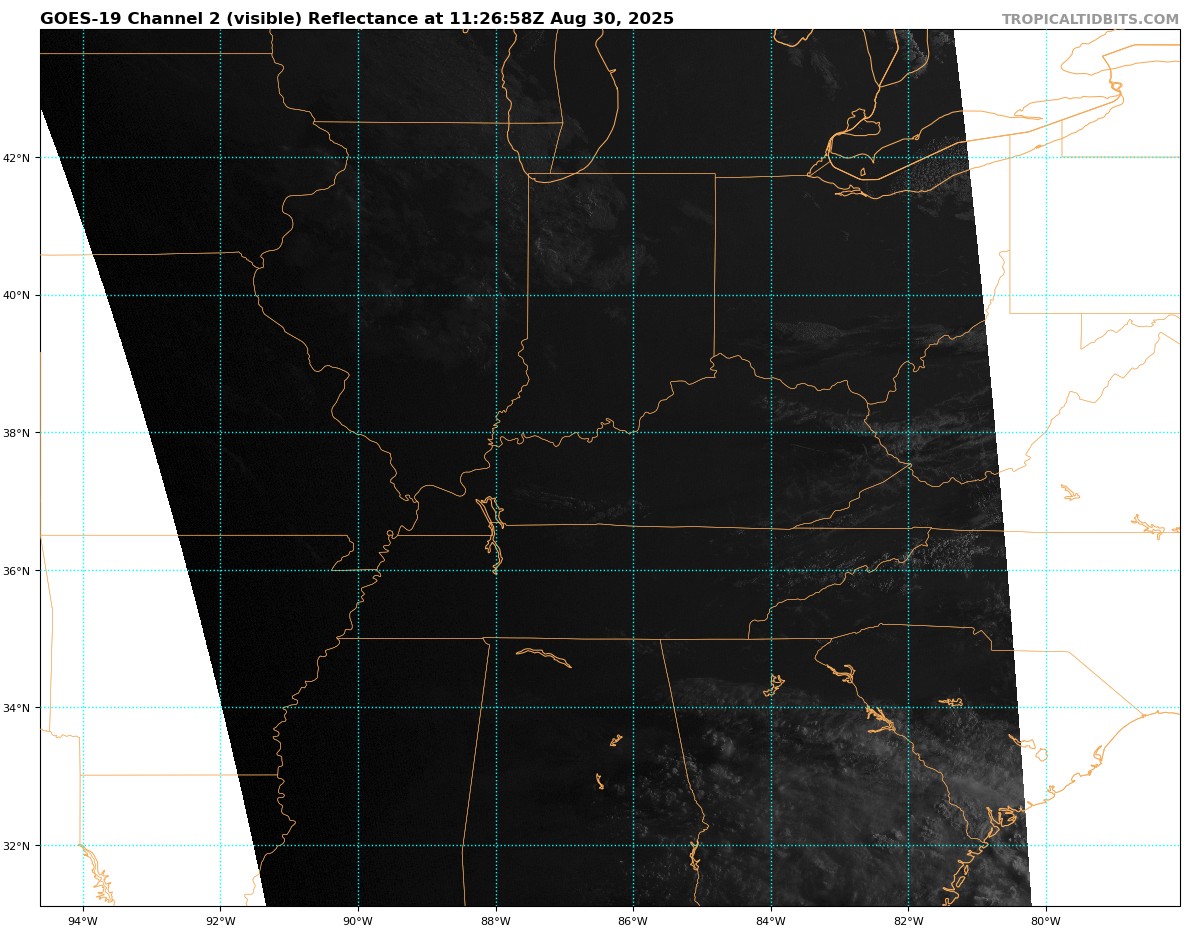Click the 82°W longitude label

908,921
